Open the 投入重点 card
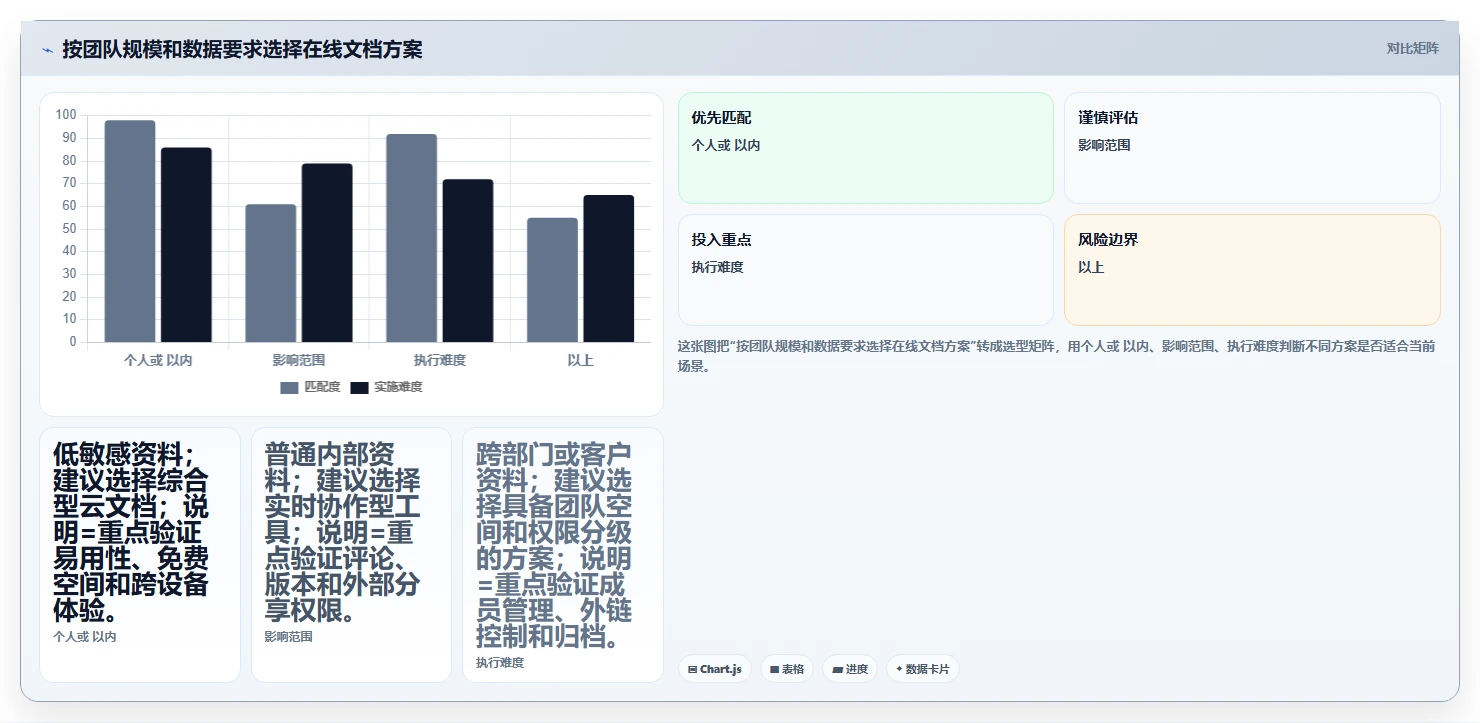This screenshot has width=1480, height=723. [x=866, y=270]
